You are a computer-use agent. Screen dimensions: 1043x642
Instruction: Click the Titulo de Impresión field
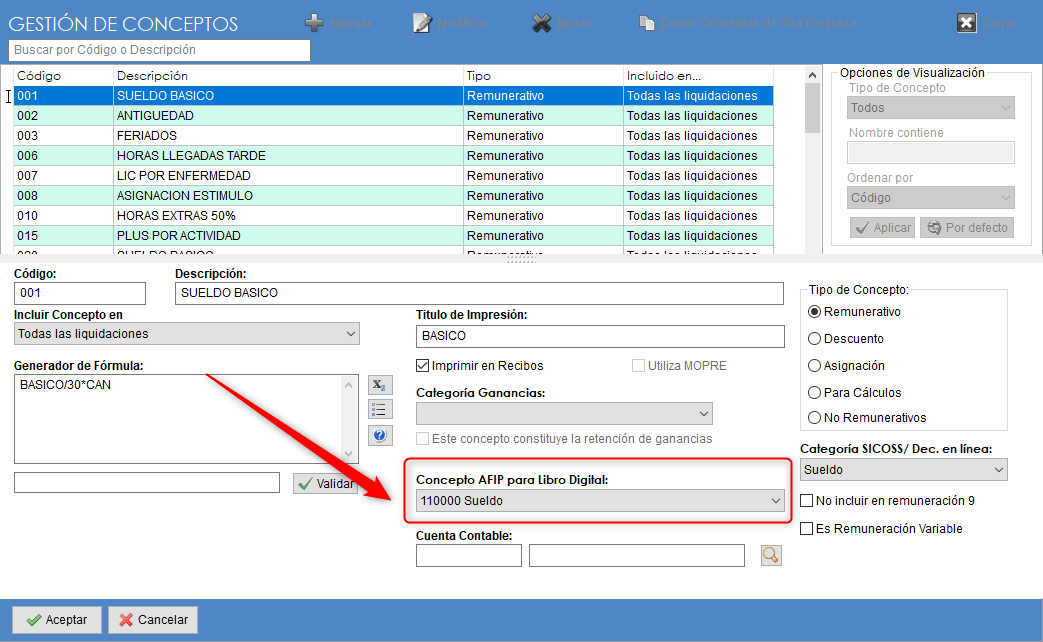(600, 336)
